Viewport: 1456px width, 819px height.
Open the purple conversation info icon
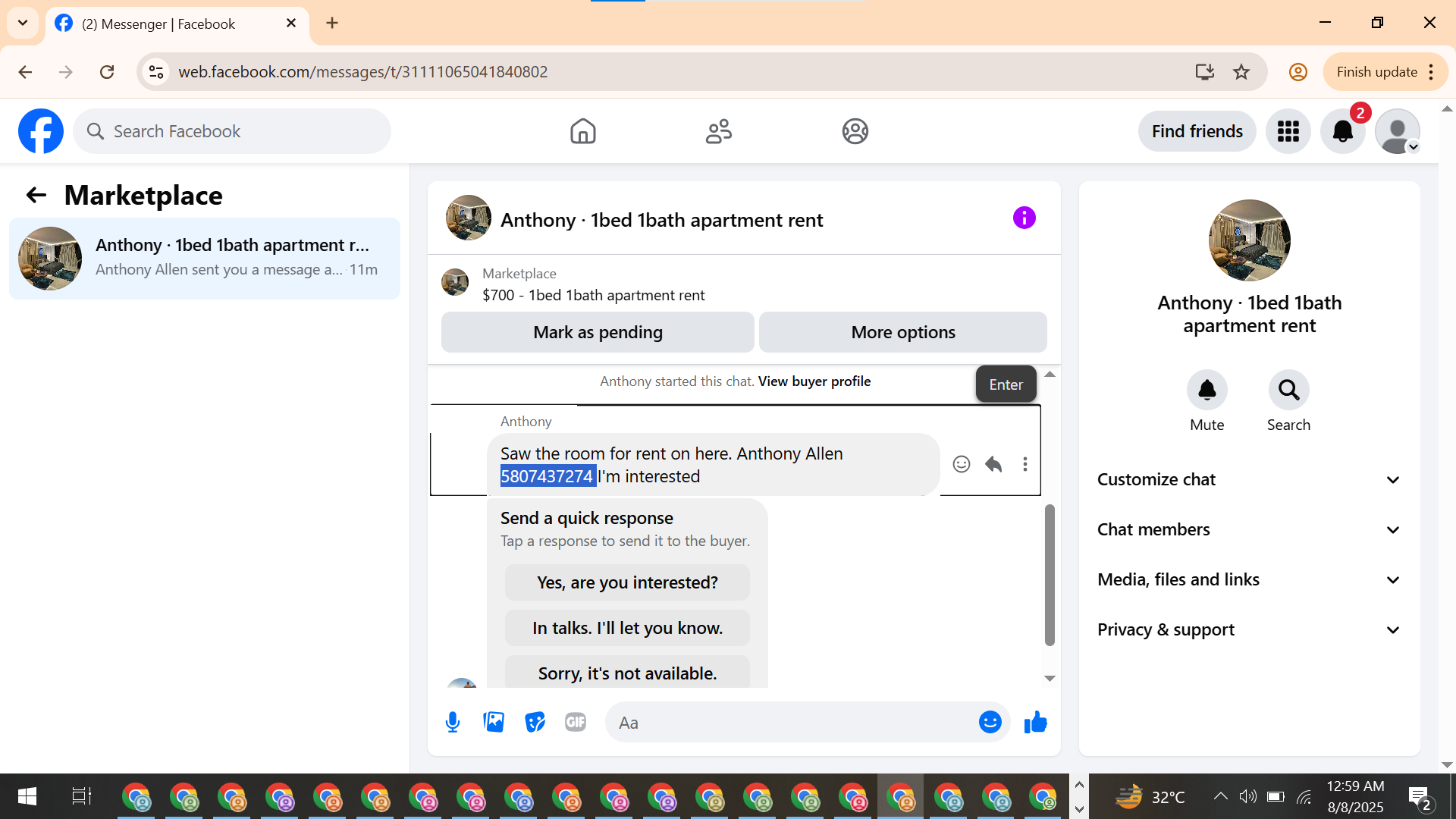[1024, 218]
